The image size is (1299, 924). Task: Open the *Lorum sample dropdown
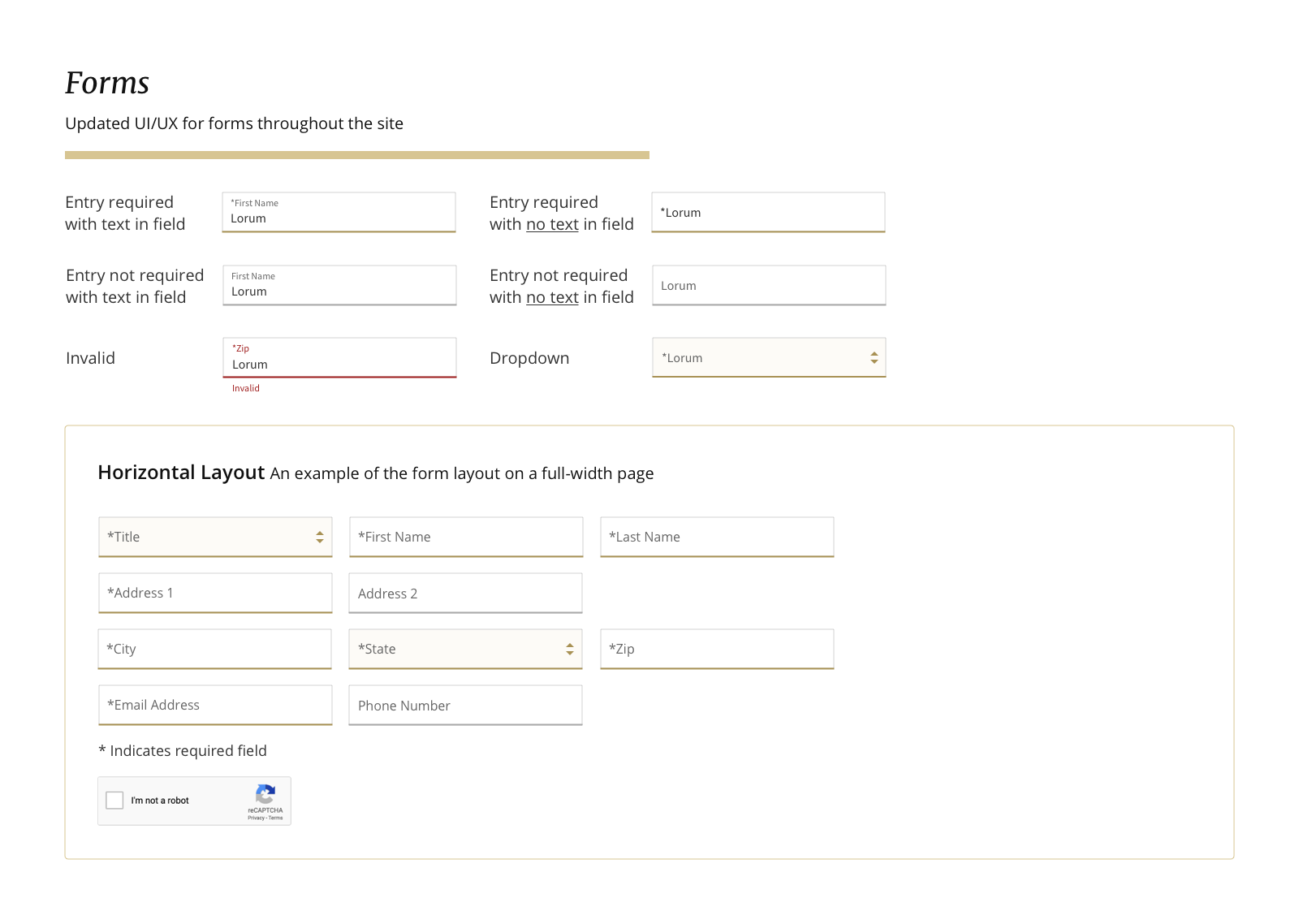769,357
